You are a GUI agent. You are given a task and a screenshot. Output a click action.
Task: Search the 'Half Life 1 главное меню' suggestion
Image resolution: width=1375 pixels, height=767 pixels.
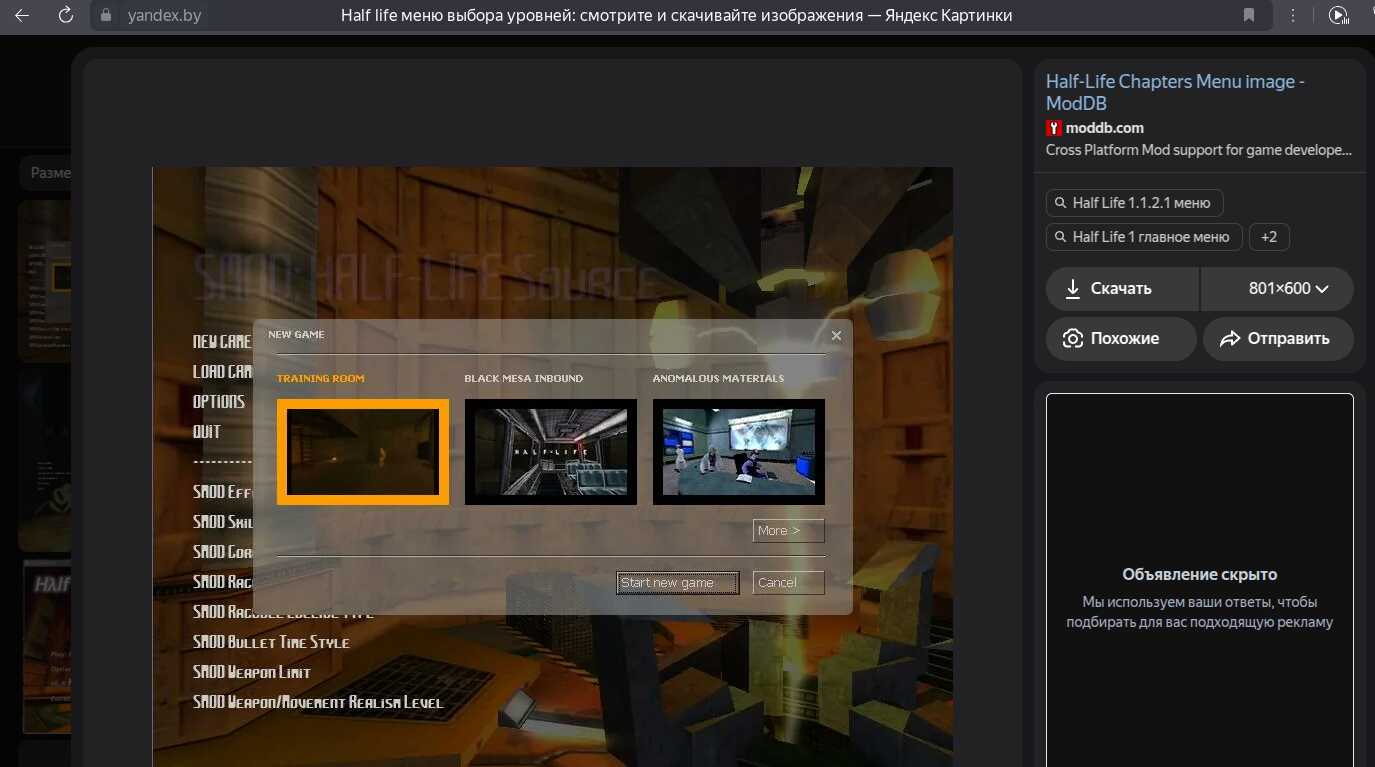[1144, 237]
